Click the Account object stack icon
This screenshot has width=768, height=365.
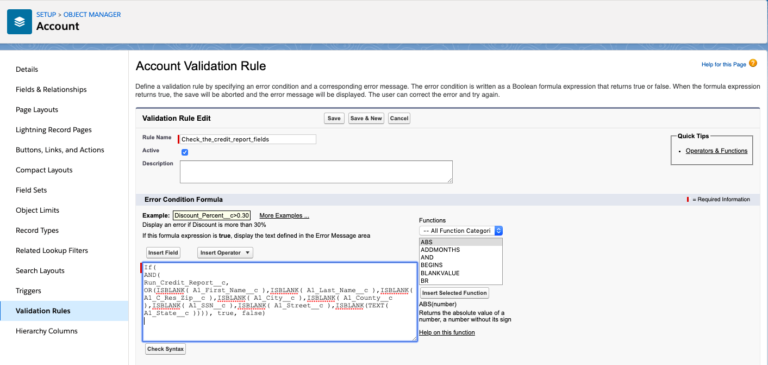[19, 22]
